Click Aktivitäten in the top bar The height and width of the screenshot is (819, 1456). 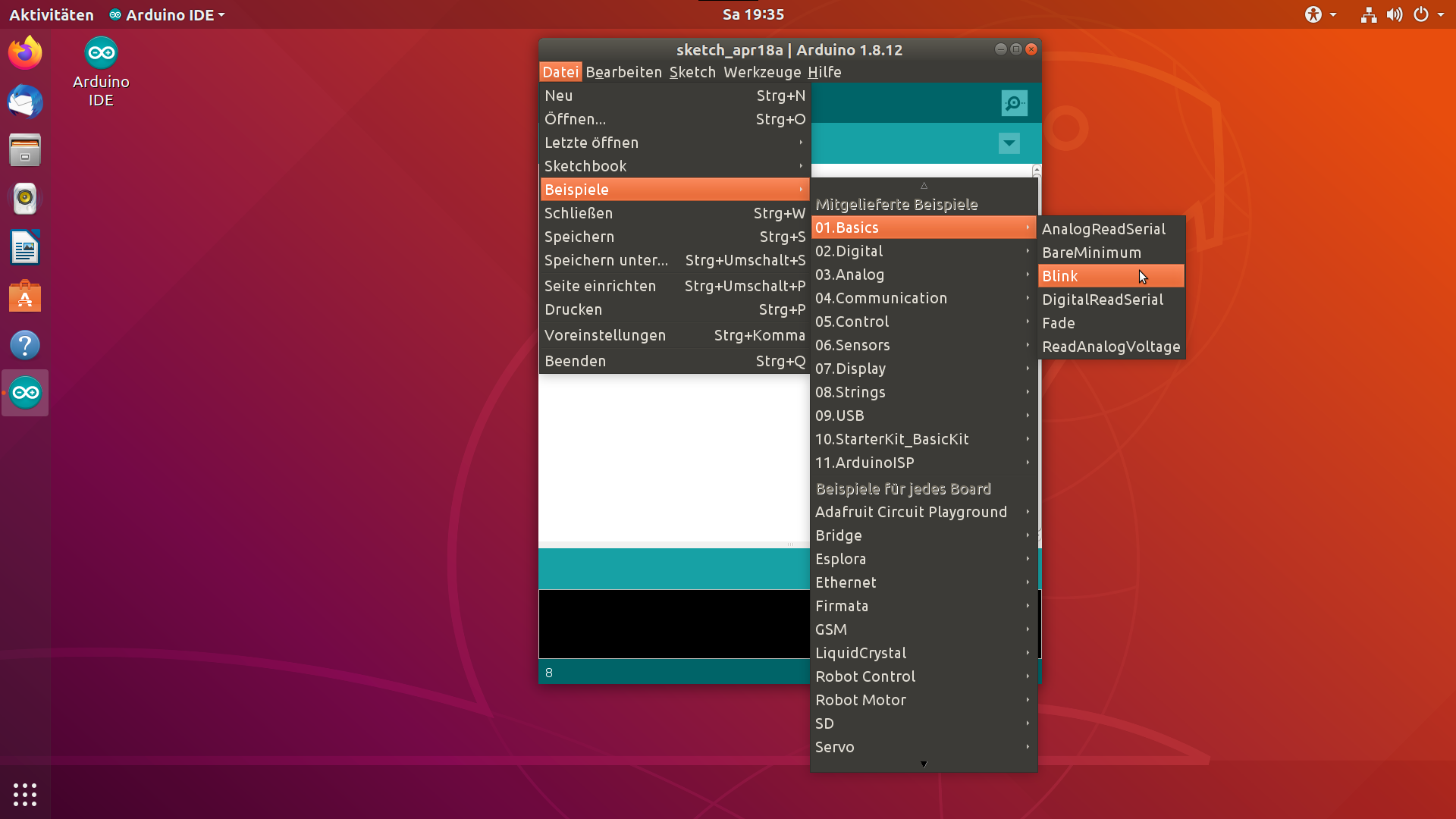(x=51, y=14)
